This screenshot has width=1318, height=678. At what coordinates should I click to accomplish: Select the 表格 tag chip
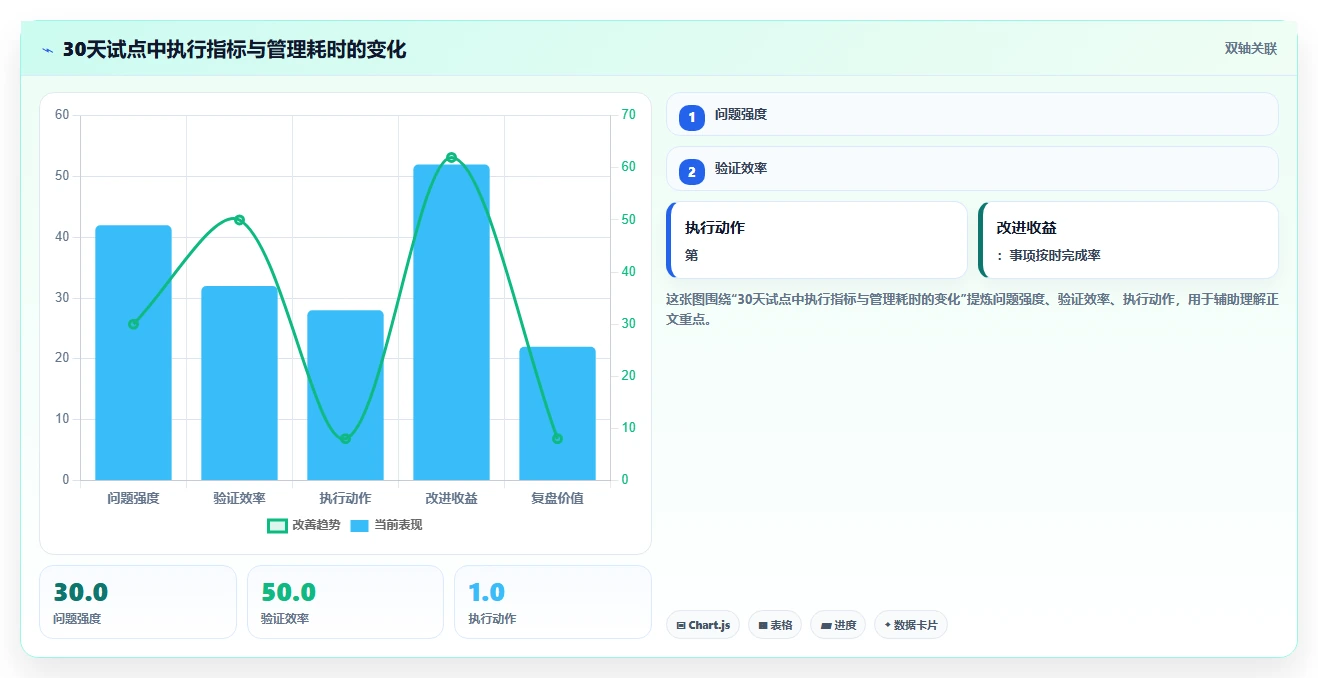pyautogui.click(x=775, y=625)
